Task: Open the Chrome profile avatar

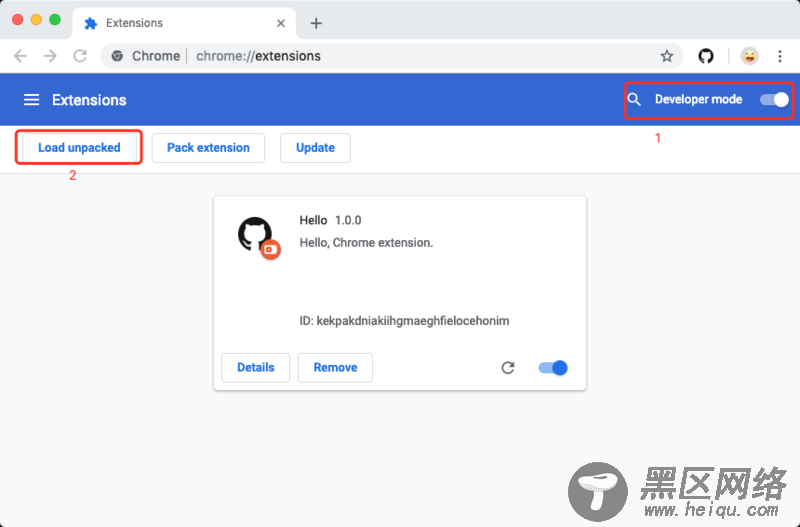Action: click(749, 56)
